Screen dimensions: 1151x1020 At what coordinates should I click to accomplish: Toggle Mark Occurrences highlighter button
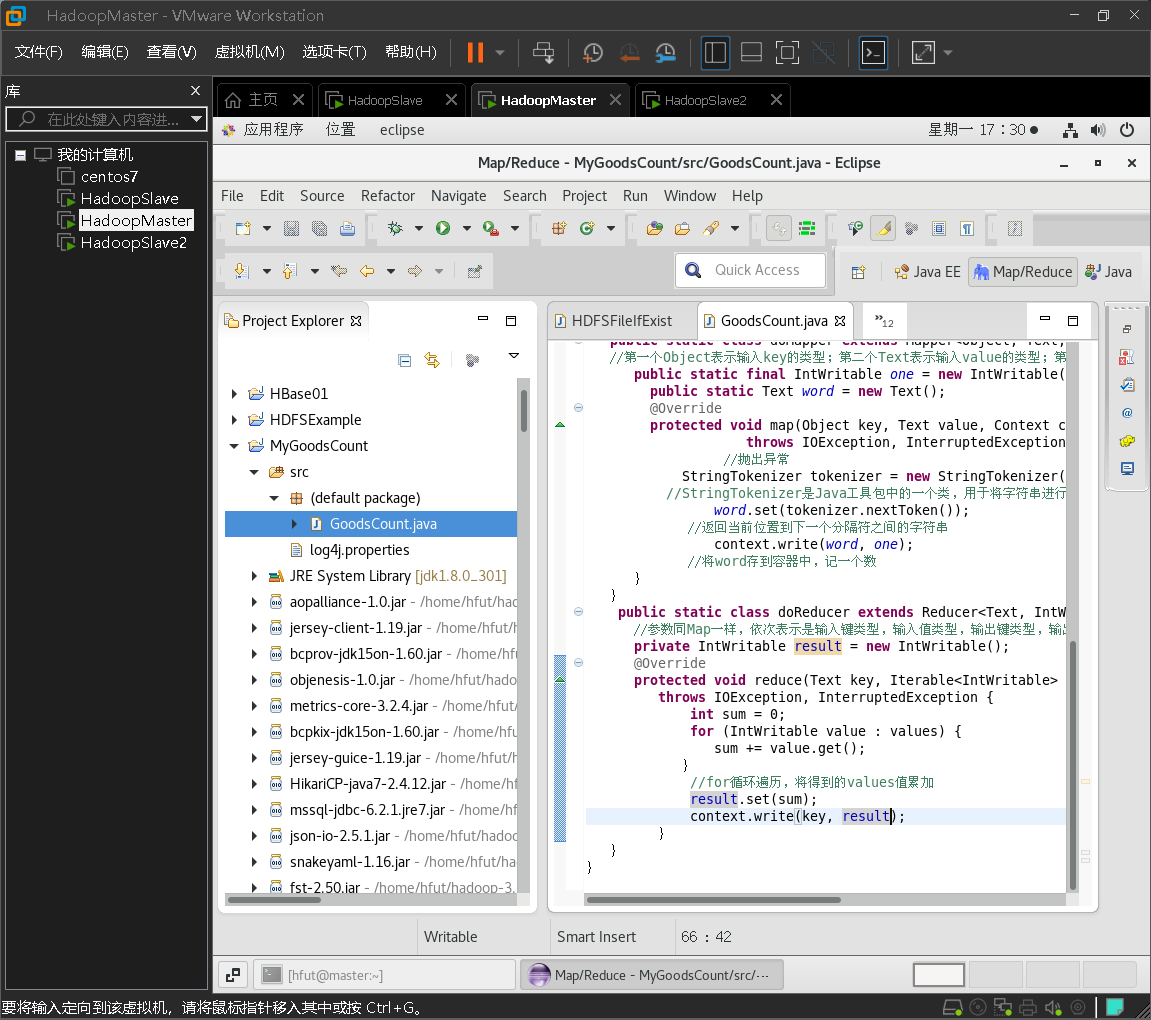pyautogui.click(x=882, y=229)
